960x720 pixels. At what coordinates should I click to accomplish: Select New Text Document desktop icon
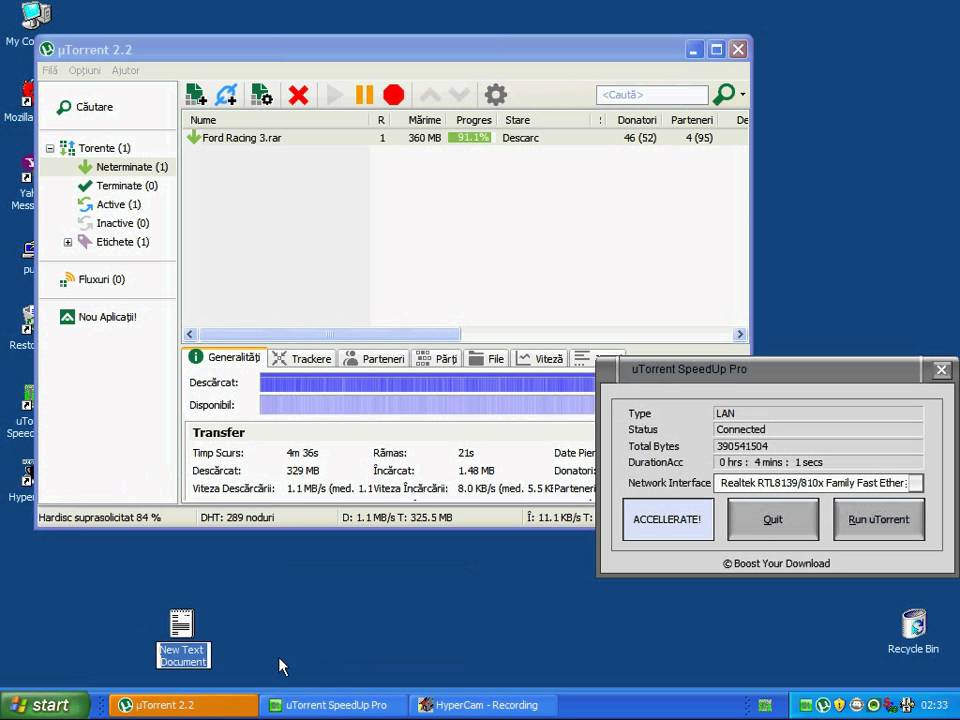tap(182, 638)
